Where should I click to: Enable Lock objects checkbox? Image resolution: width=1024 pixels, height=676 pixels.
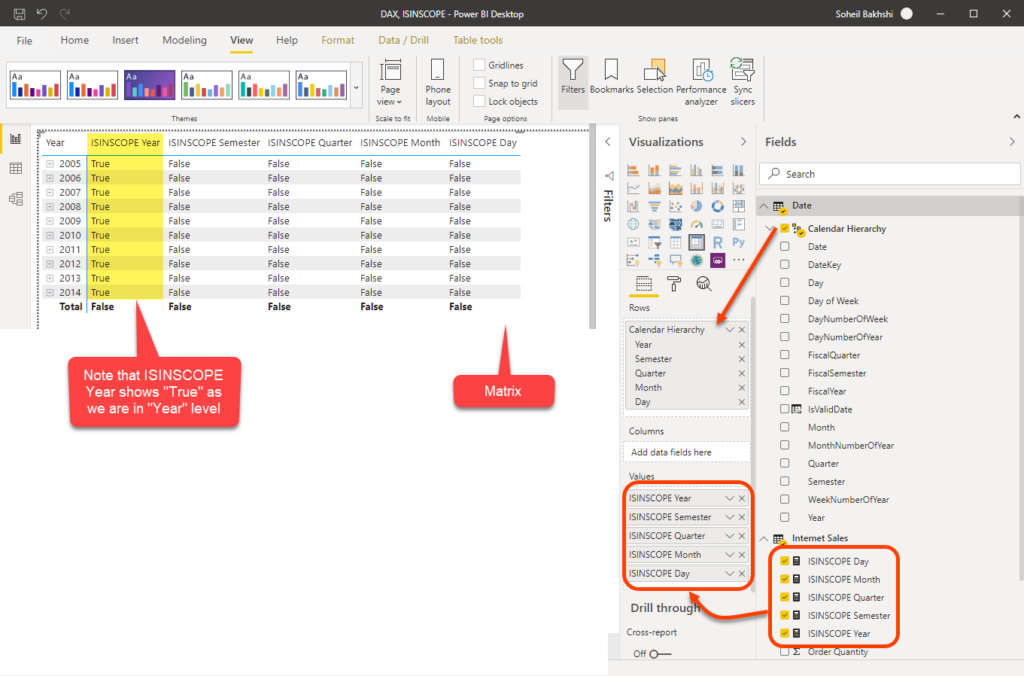point(479,101)
